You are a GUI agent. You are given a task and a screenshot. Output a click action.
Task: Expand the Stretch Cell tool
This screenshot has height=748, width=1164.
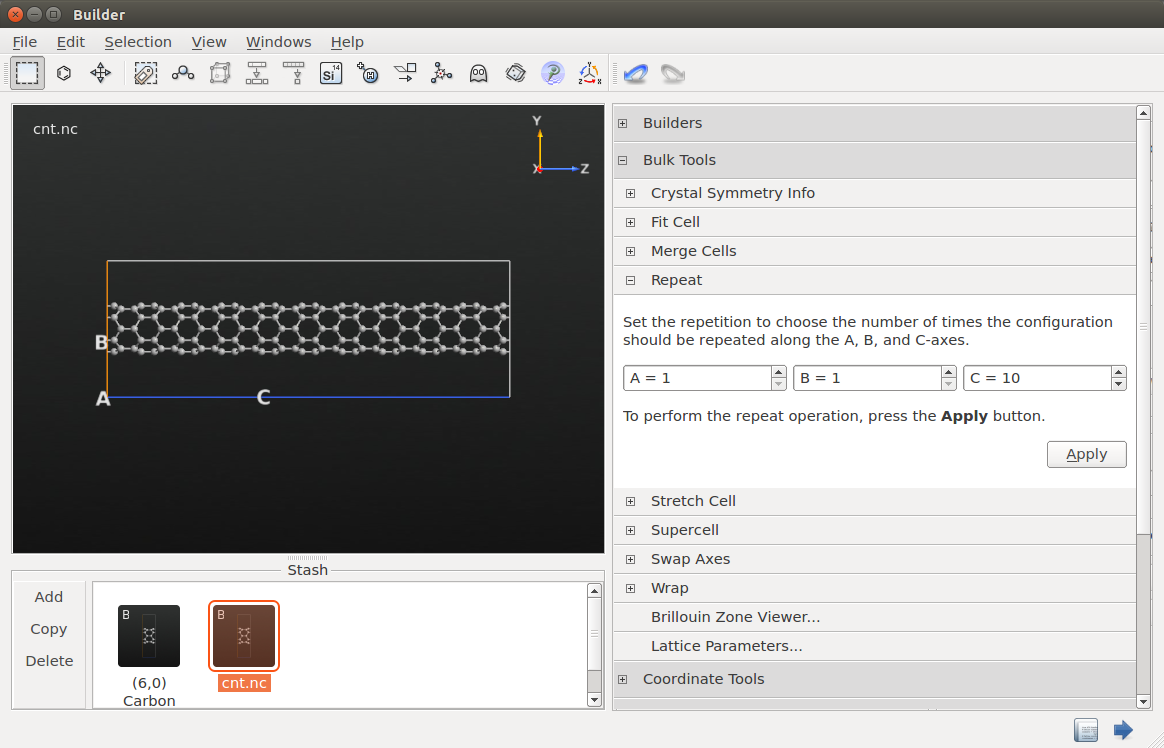tap(630, 501)
